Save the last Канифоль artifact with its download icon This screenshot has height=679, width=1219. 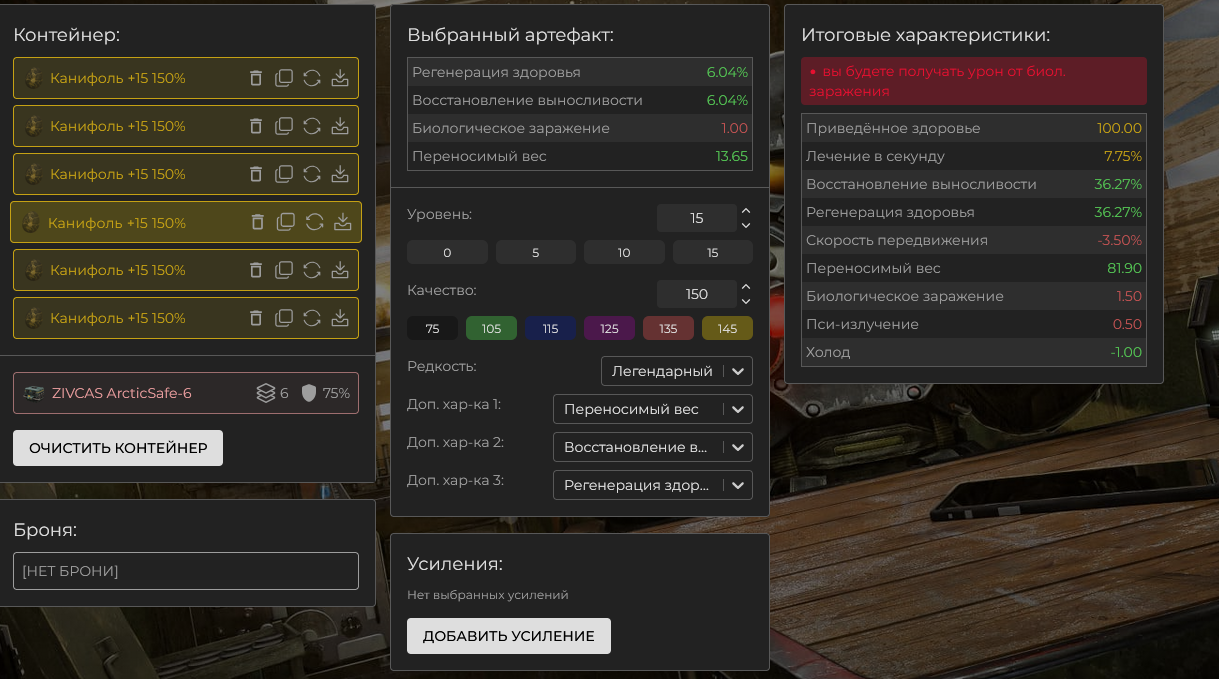tap(340, 318)
